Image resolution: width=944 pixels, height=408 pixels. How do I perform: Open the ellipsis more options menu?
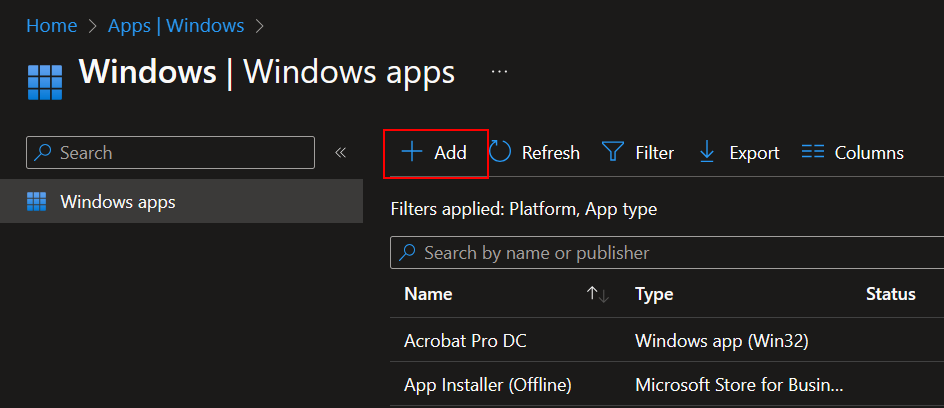[x=500, y=72]
